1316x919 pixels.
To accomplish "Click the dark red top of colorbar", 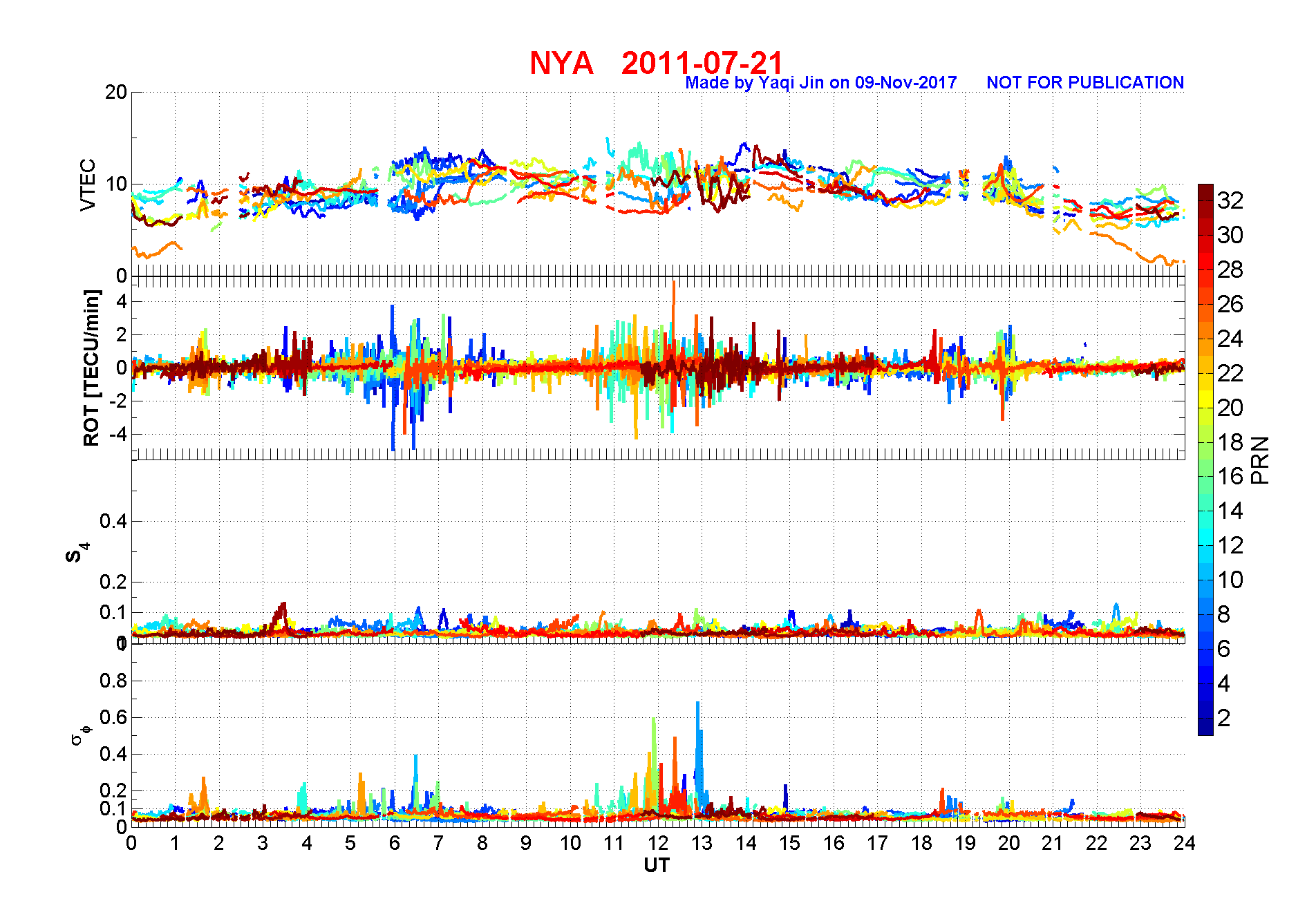I will coord(1205,193).
